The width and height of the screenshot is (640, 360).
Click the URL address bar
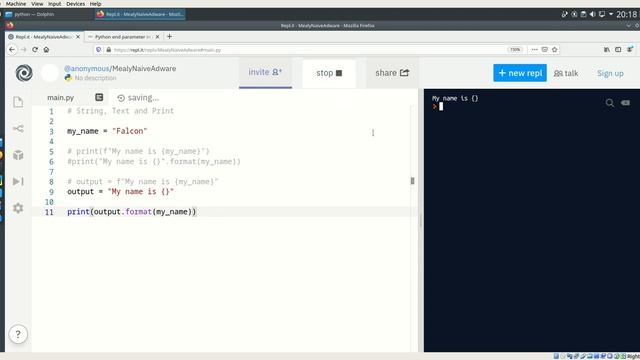point(302,49)
